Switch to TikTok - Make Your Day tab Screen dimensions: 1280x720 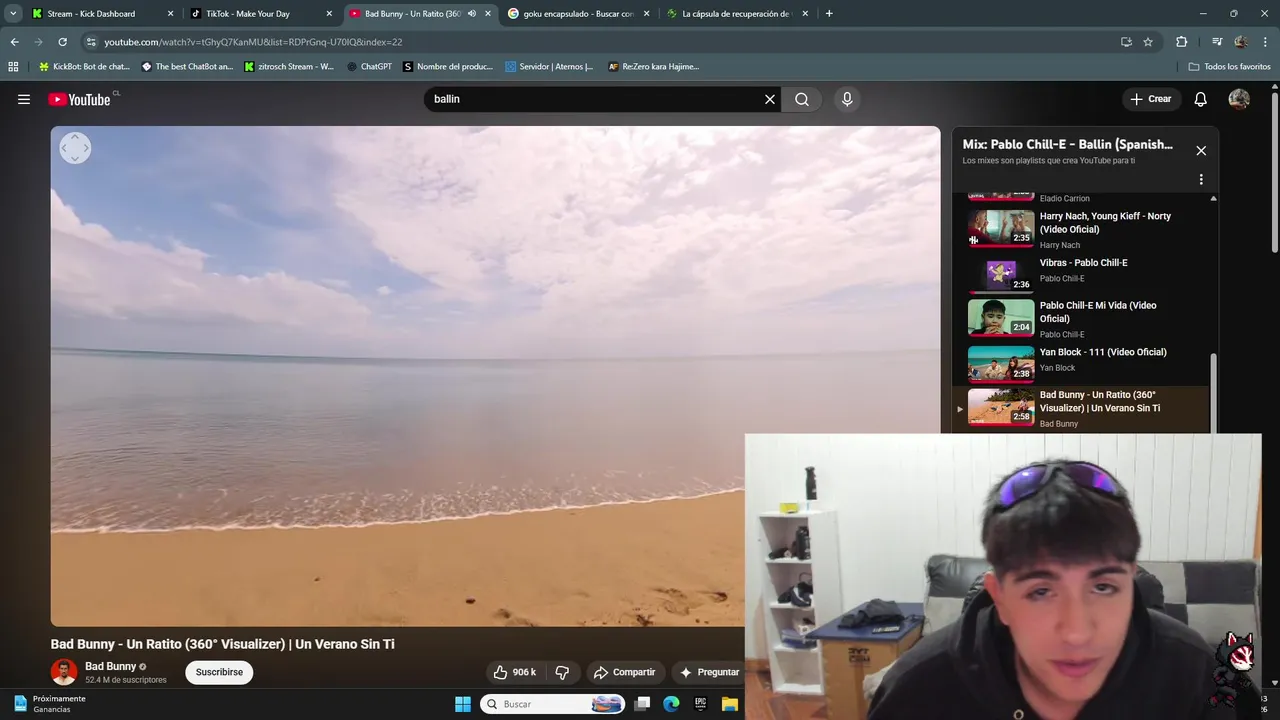[260, 14]
